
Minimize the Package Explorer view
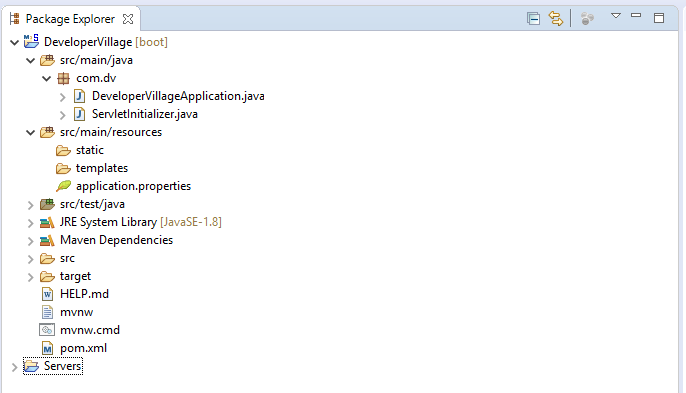[x=636, y=16]
